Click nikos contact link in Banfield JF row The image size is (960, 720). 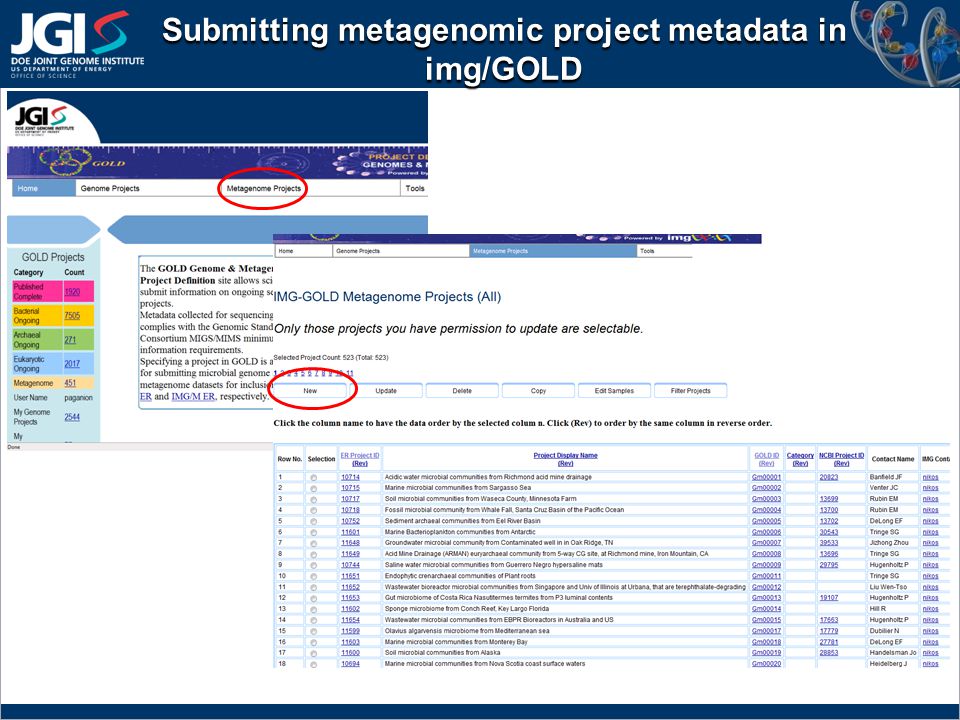930,477
